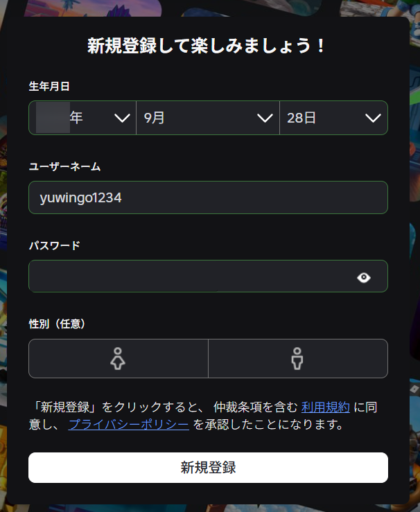The height and width of the screenshot is (512, 420).
Task: Click the 生年月日 birthday label
Action: [x=49, y=86]
